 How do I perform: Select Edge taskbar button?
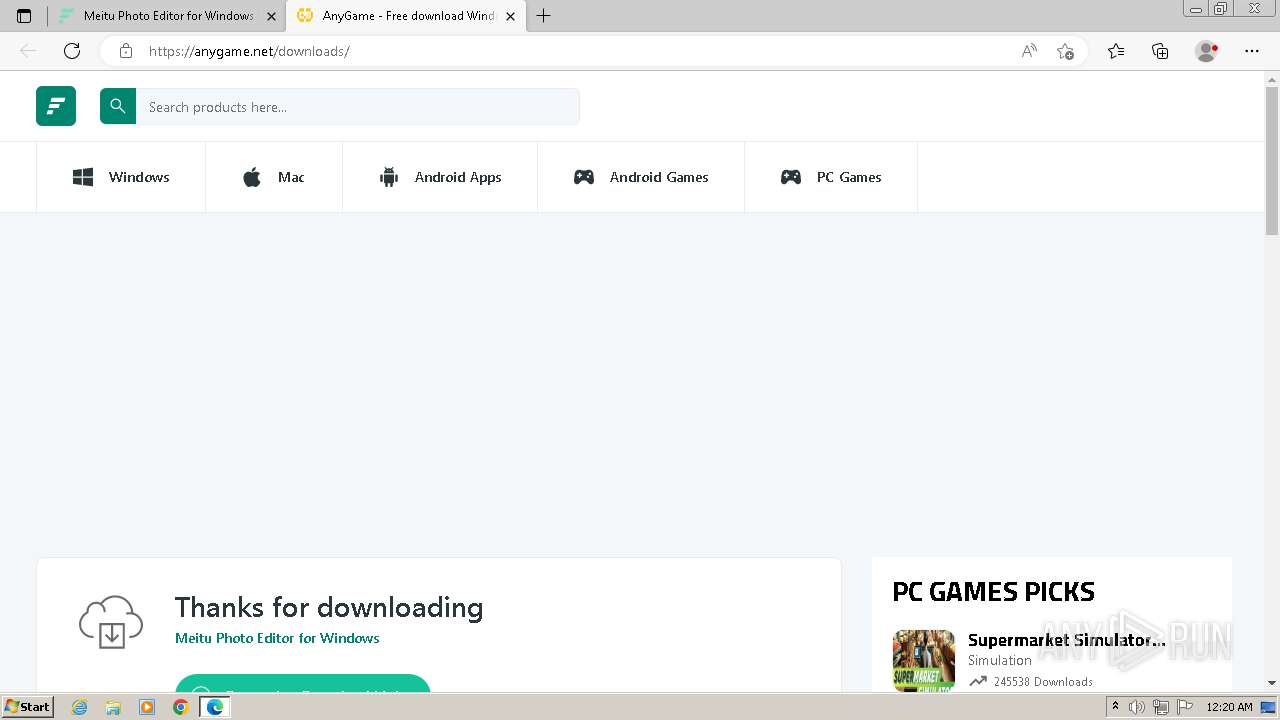coord(215,707)
